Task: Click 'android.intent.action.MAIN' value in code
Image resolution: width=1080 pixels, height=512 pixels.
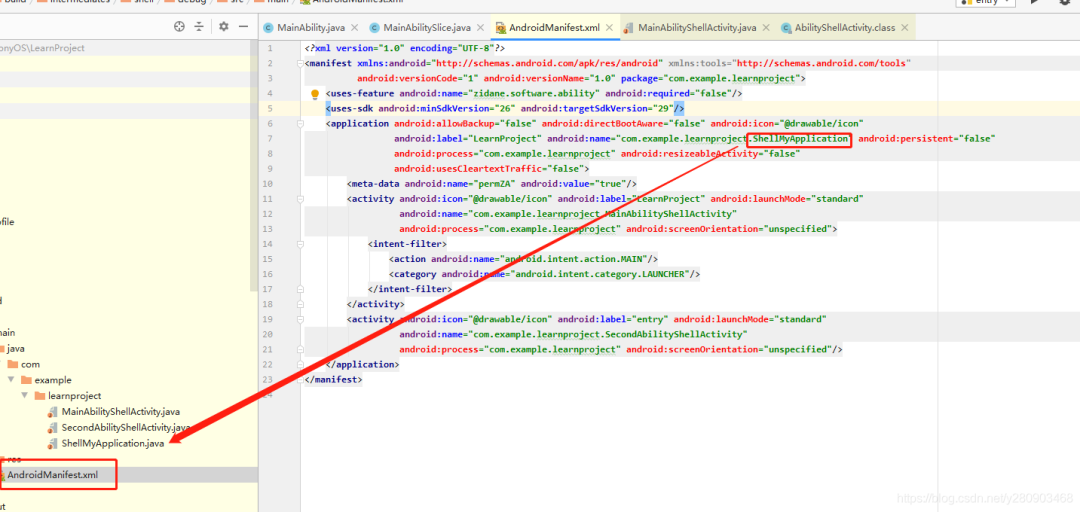Action: (574, 259)
